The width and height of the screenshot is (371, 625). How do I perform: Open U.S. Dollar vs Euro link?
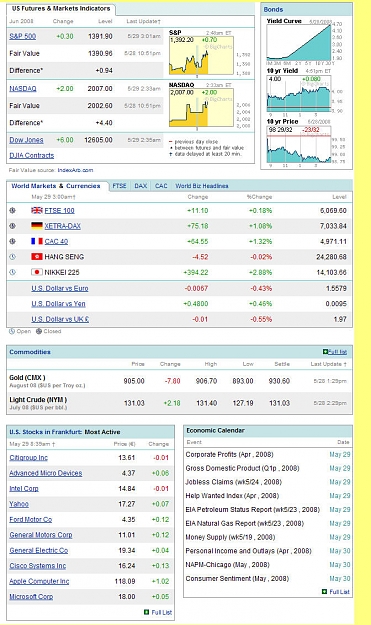point(60,288)
